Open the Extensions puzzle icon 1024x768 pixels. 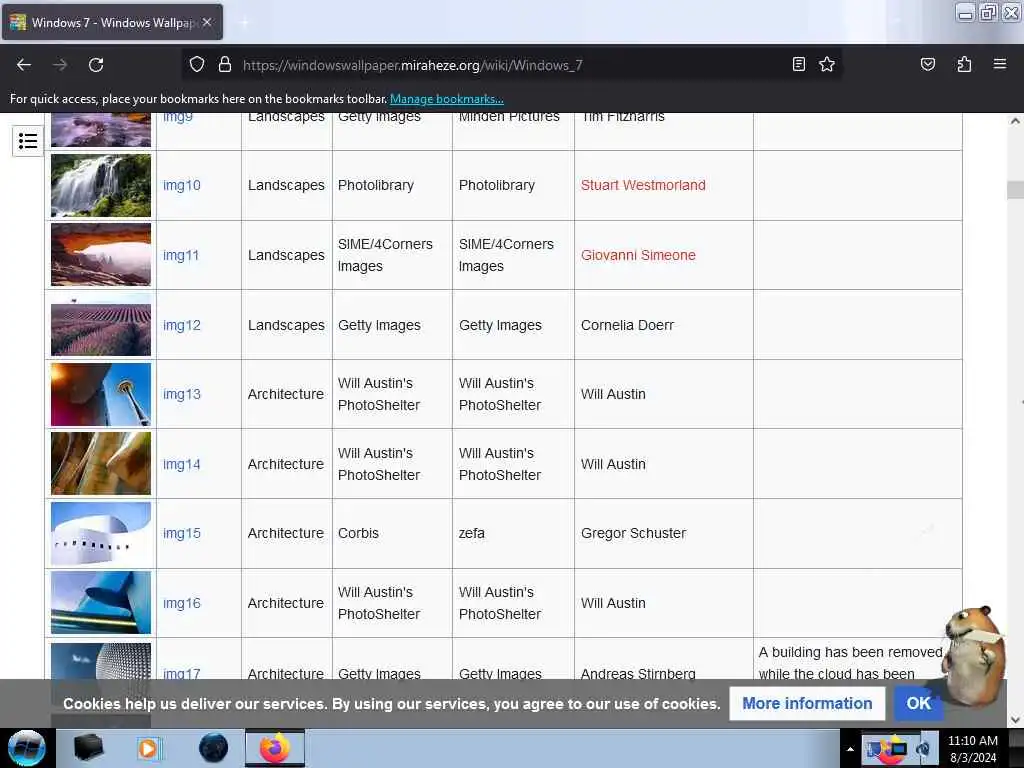(964, 64)
